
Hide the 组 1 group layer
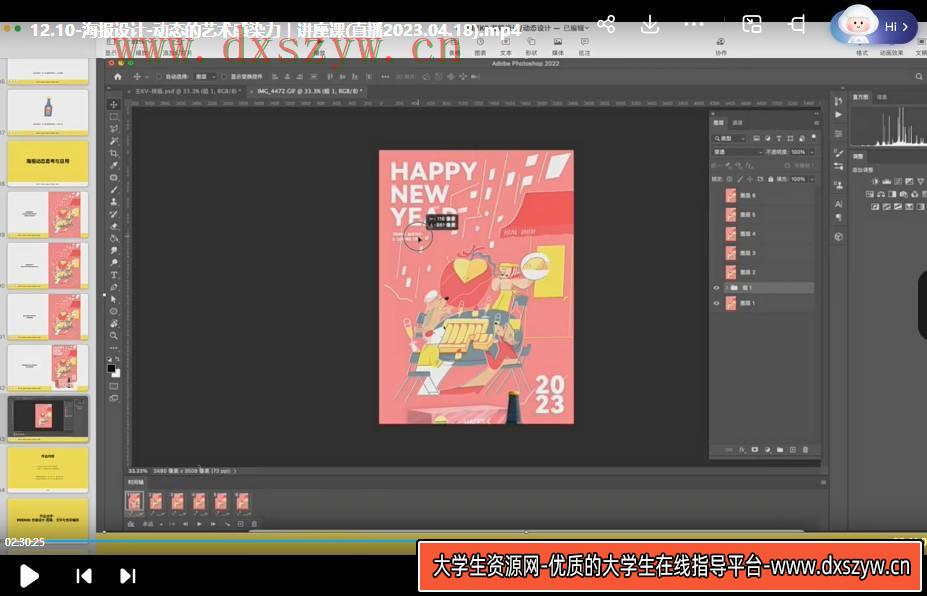[716, 288]
